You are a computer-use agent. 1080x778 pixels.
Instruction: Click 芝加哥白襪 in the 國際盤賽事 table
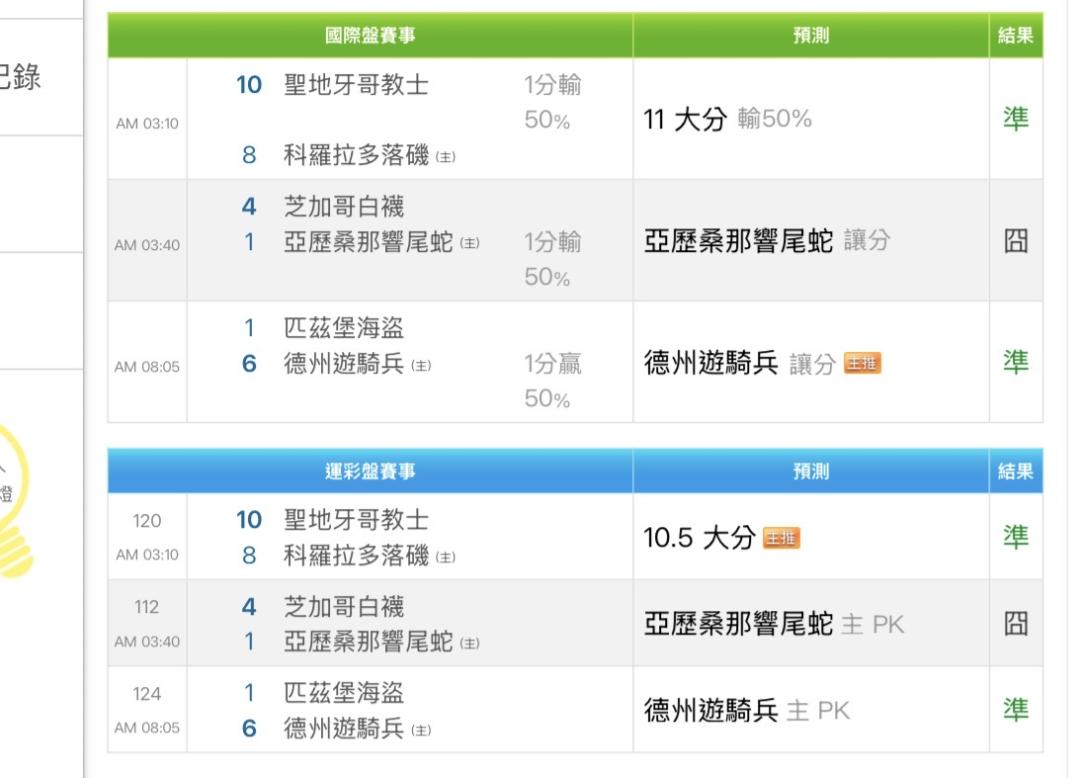[x=344, y=207]
